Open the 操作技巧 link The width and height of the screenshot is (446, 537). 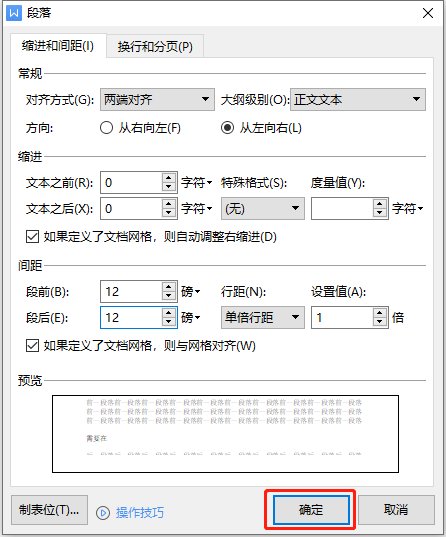[140, 513]
